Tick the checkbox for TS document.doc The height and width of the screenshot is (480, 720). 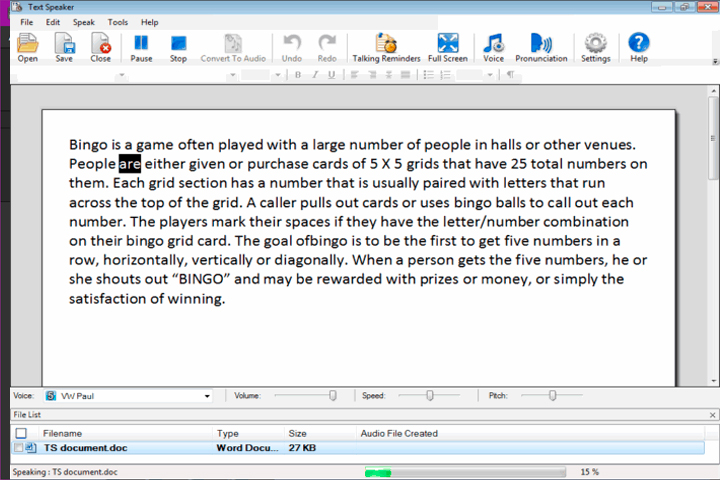18,447
